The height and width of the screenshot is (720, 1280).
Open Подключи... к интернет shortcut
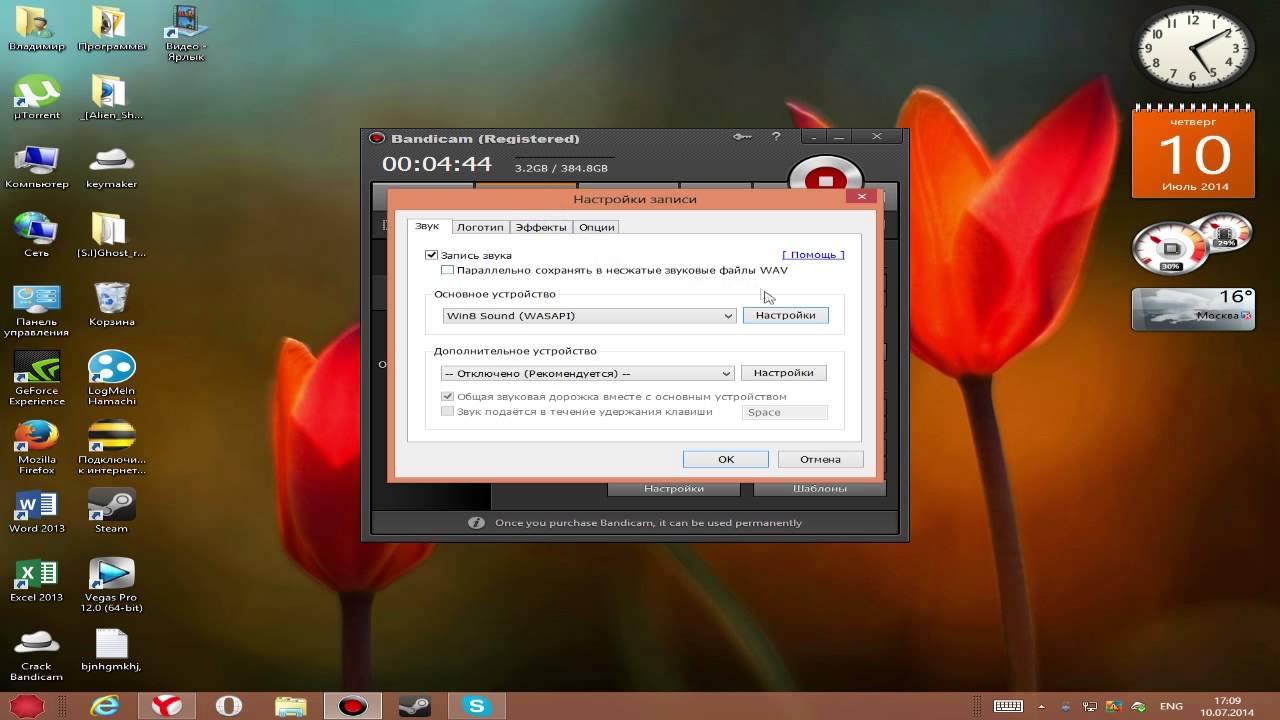coord(111,447)
